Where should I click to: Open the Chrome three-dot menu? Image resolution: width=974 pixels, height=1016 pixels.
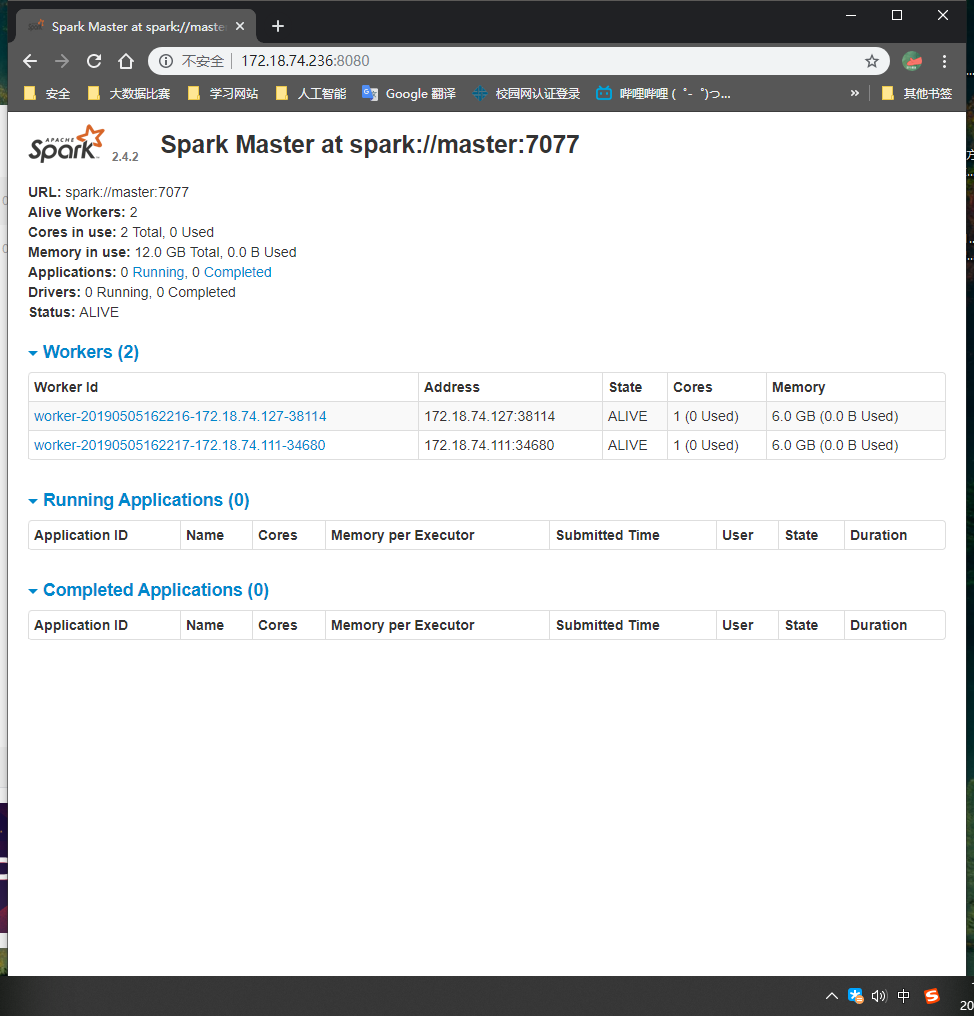click(x=944, y=61)
